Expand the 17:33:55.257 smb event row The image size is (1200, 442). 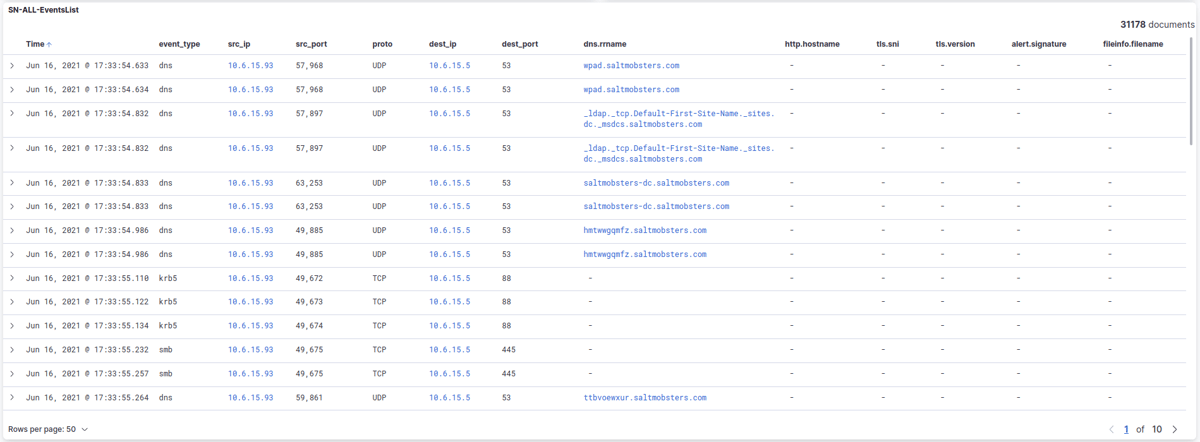click(x=12, y=373)
